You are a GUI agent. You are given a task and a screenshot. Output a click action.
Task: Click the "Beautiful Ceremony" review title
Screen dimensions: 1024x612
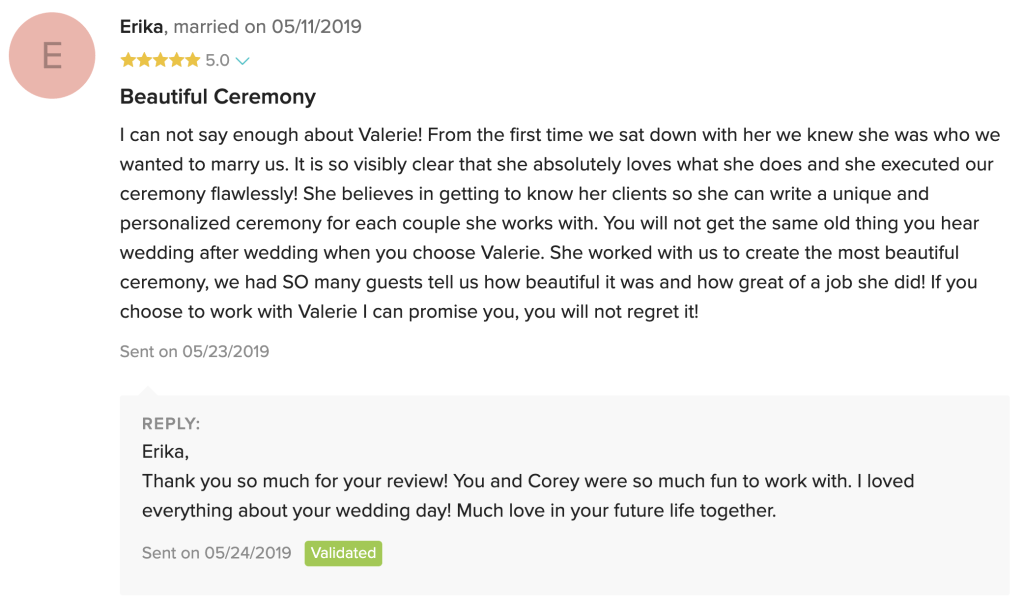[217, 97]
